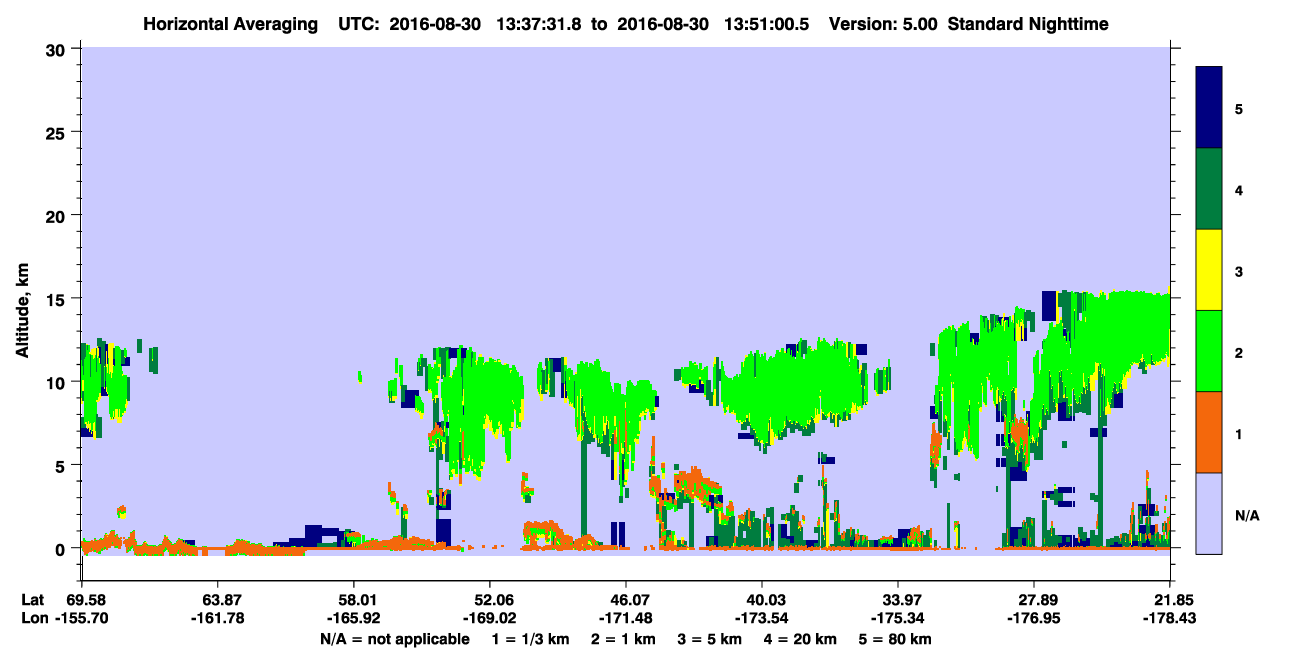Click longitude value '-178.43'
The height and width of the screenshot is (667, 1300).
point(1170,618)
